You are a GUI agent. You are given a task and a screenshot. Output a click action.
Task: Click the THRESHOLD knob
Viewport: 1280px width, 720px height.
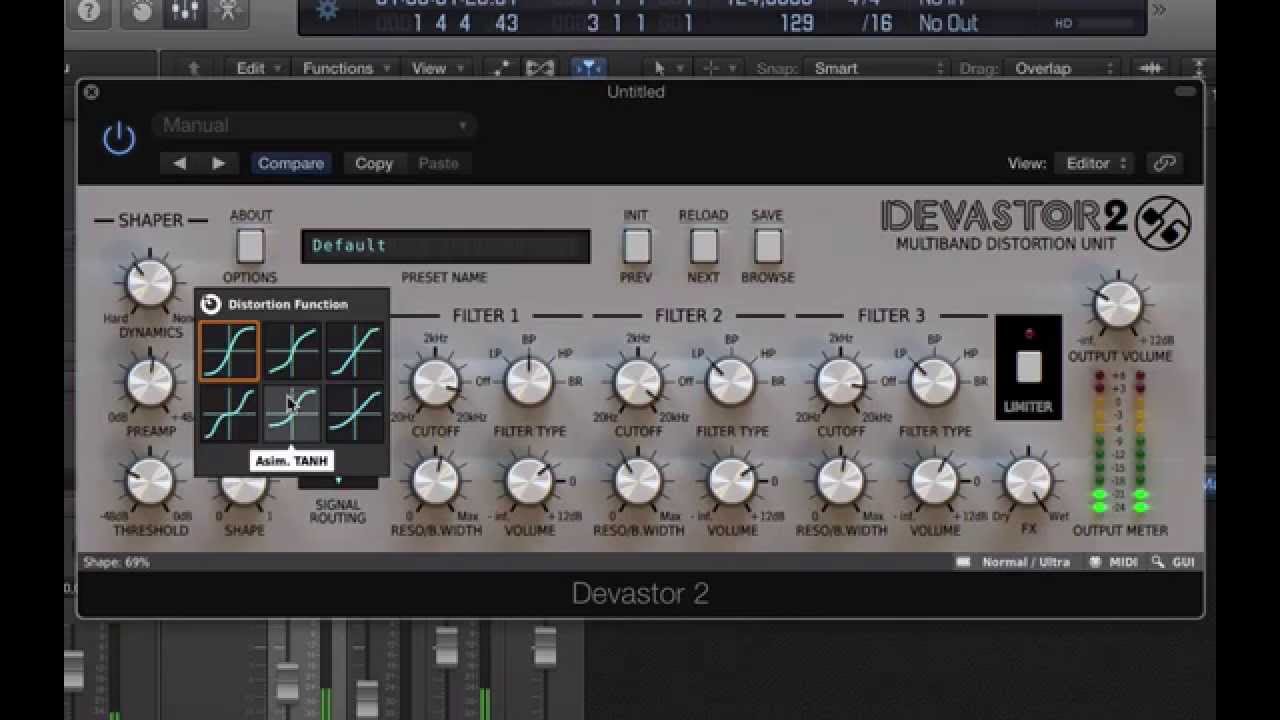pyautogui.click(x=150, y=482)
